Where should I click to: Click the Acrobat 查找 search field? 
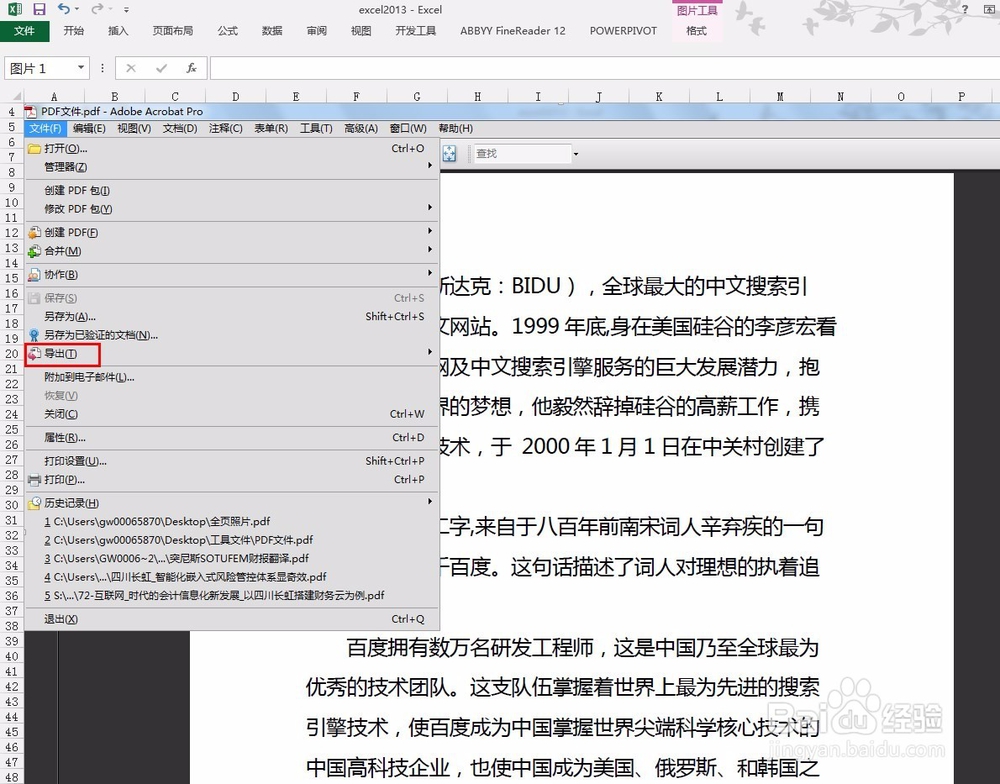click(x=522, y=154)
